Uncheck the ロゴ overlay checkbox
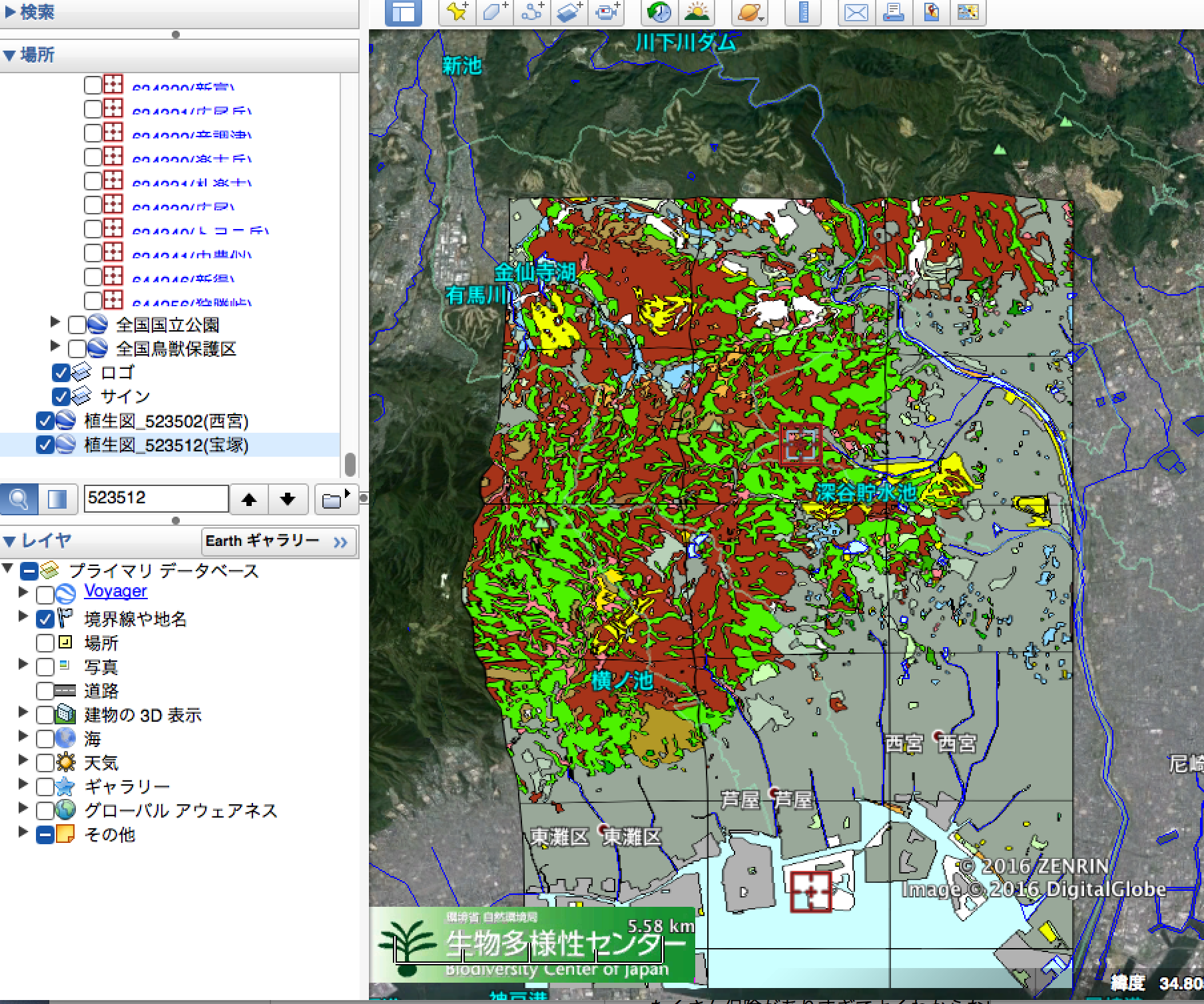 click(x=61, y=373)
